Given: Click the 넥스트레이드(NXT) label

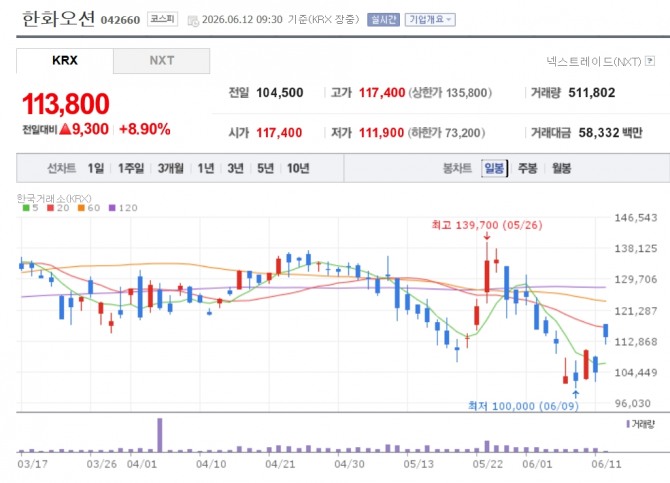Looking at the screenshot, I should point(594,62).
